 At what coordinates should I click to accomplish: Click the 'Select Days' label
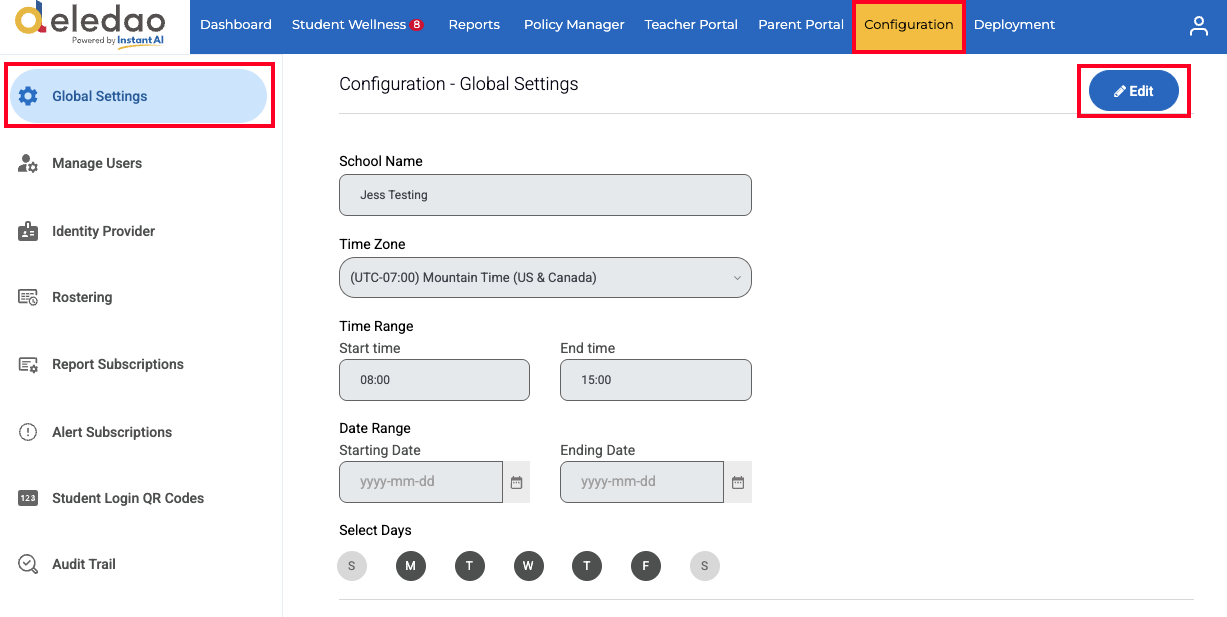tap(375, 530)
